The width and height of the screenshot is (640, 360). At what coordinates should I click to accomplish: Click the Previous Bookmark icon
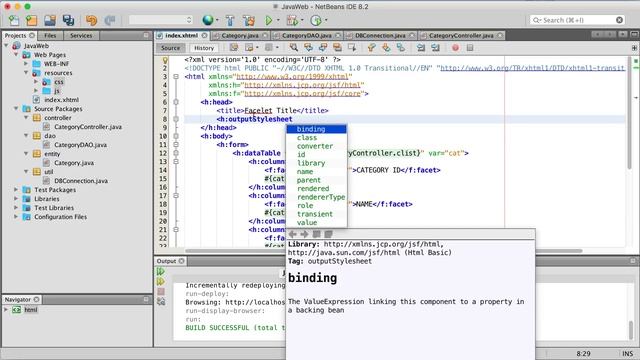pyautogui.click(x=371, y=48)
